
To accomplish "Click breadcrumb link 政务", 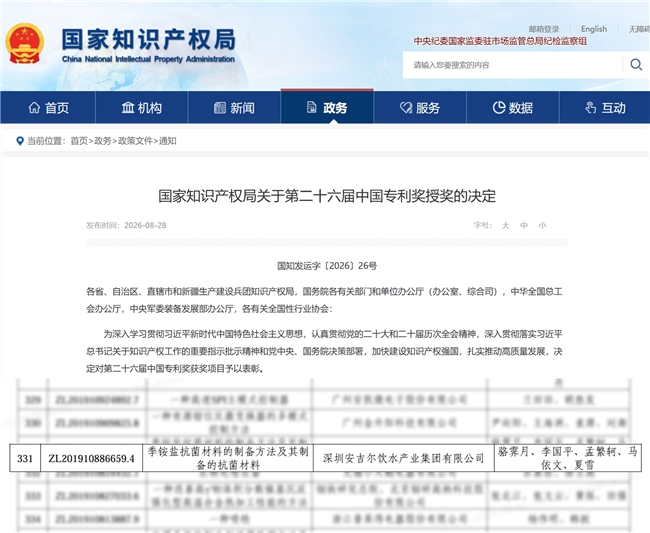I will (102, 141).
